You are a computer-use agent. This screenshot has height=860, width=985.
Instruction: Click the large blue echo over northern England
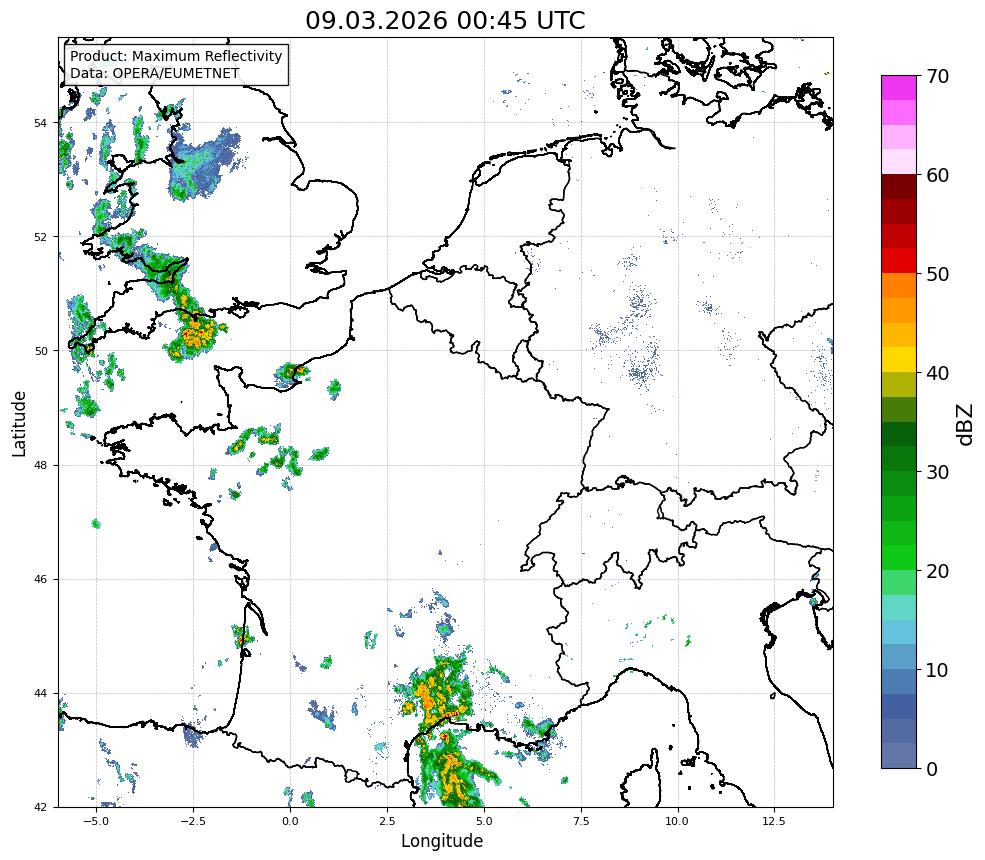pyautogui.click(x=204, y=165)
